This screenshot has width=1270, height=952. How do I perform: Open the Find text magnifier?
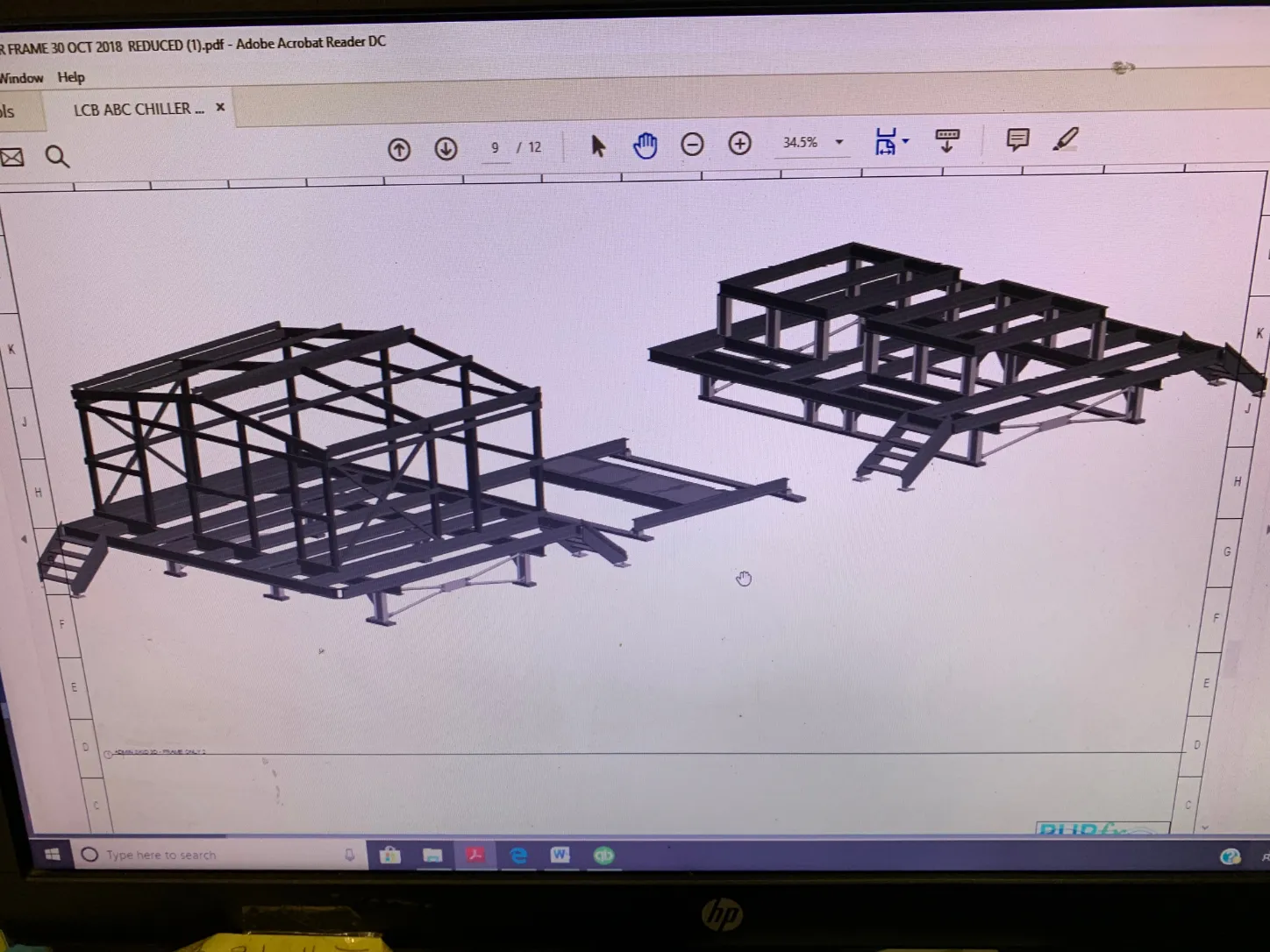[57, 157]
